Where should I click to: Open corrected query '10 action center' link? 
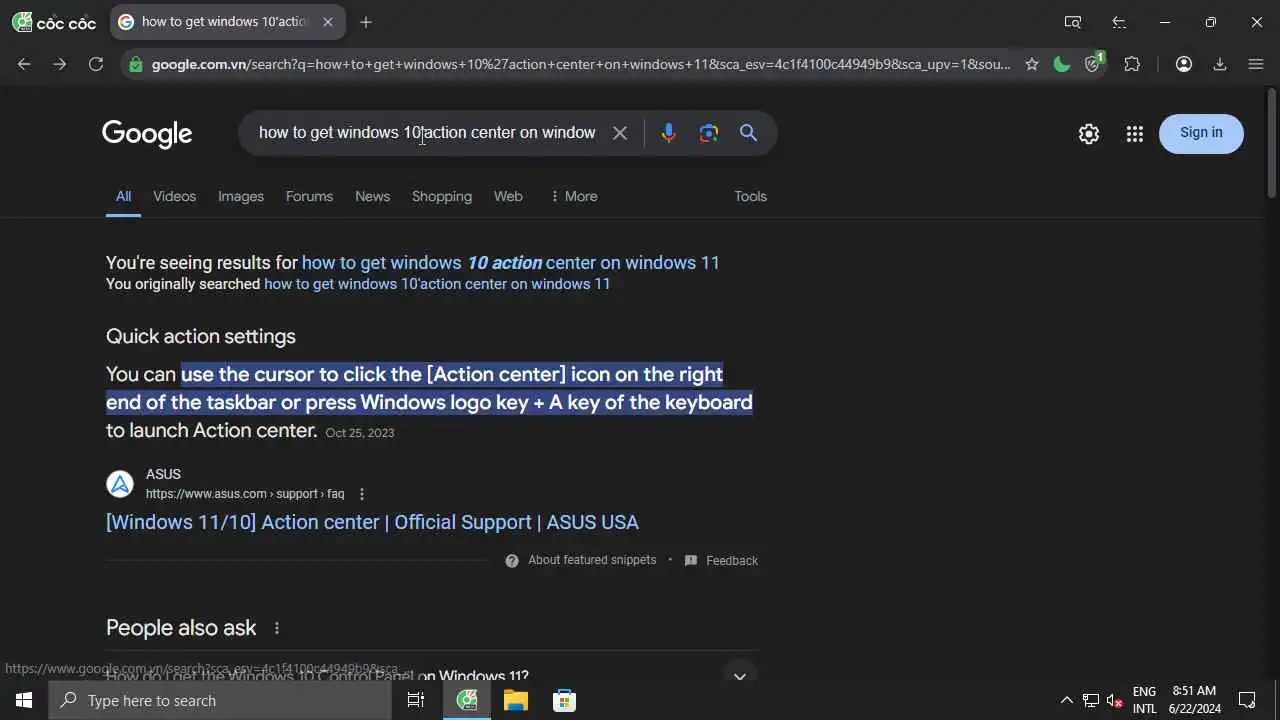[511, 263]
